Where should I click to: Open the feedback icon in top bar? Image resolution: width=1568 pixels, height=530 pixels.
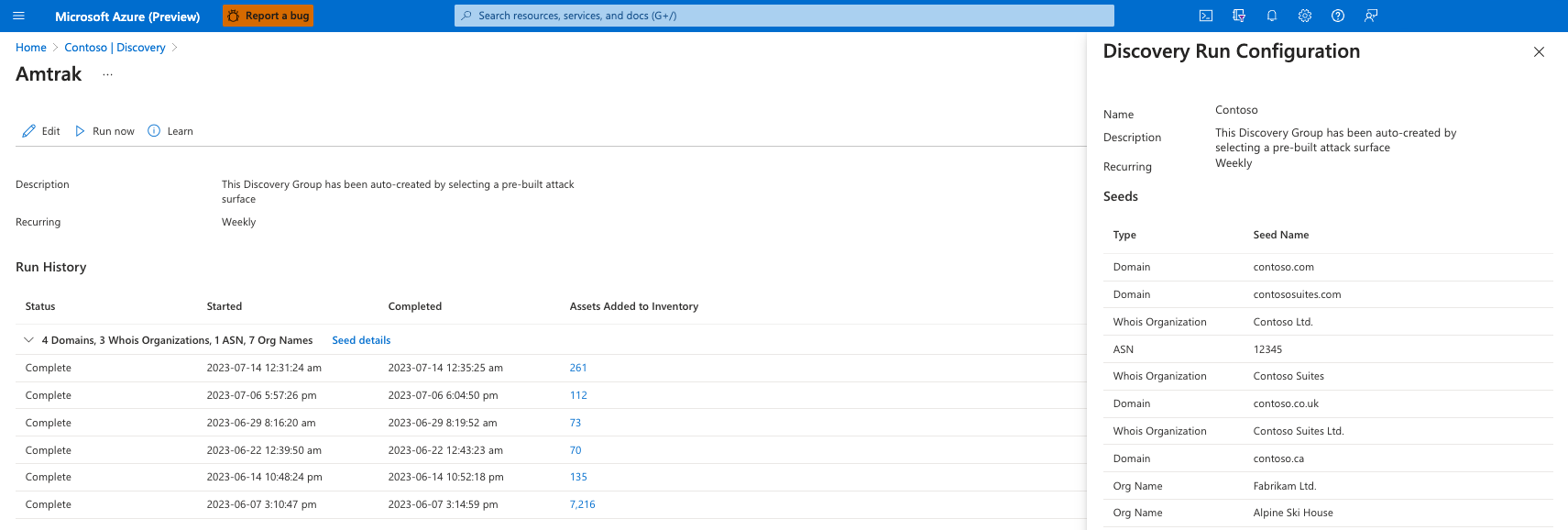1371,16
